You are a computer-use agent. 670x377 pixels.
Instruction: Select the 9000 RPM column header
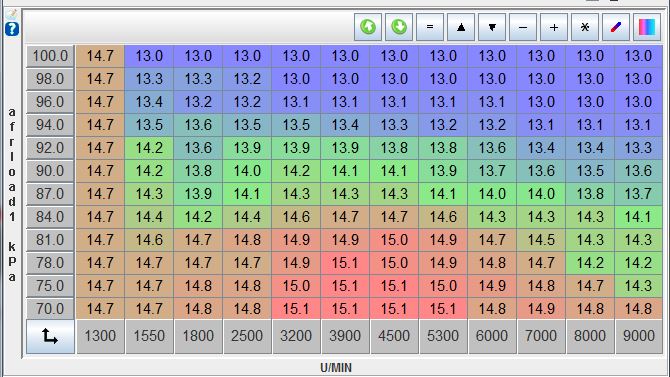pyautogui.click(x=639, y=336)
